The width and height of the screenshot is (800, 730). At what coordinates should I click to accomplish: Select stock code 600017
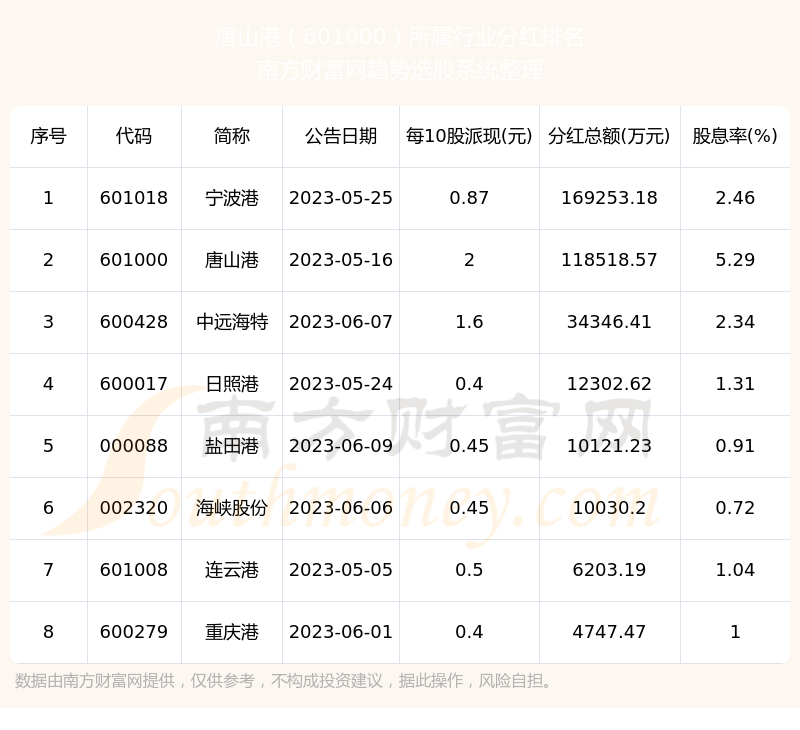[x=134, y=384]
